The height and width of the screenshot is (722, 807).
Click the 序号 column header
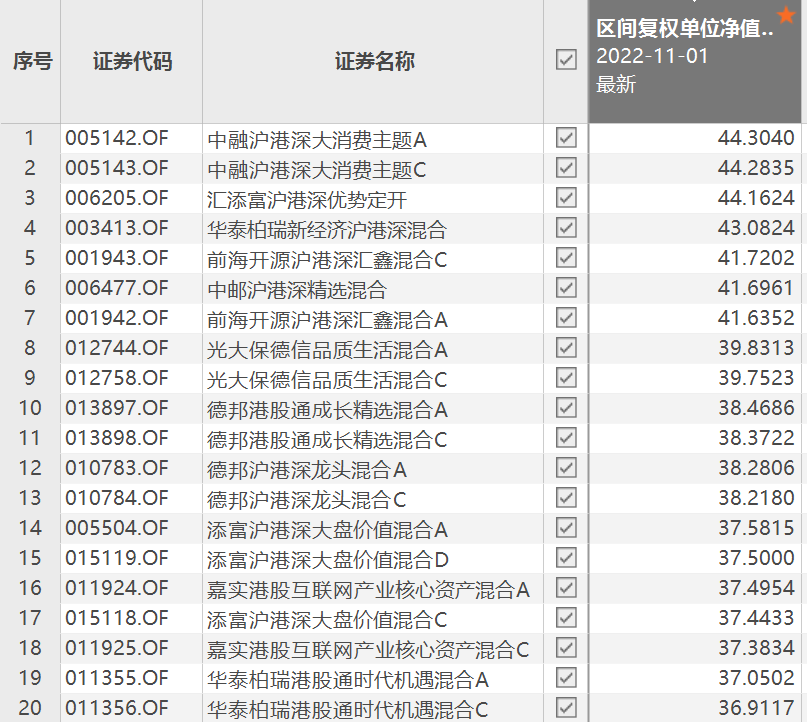[x=32, y=61]
